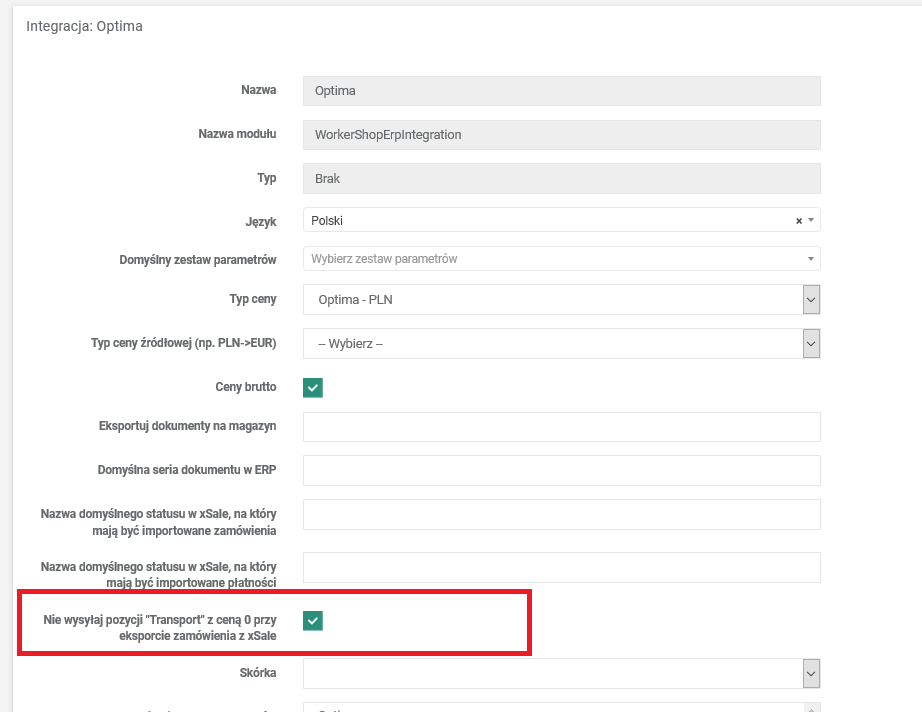Image resolution: width=922 pixels, height=712 pixels.
Task: Focus the Domyślna seria dokumentu w ERP field
Action: click(x=561, y=470)
